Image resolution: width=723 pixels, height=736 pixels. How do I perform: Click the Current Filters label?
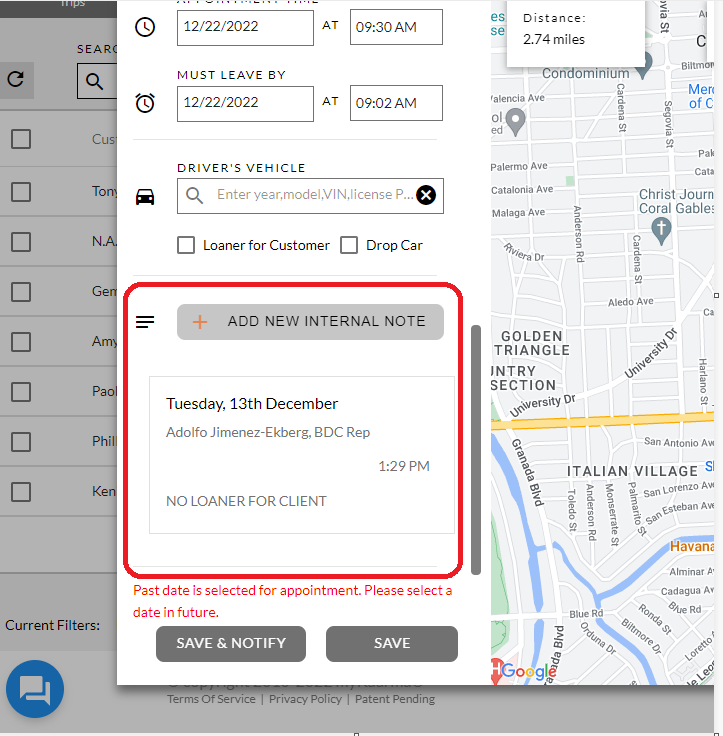pyautogui.click(x=53, y=626)
